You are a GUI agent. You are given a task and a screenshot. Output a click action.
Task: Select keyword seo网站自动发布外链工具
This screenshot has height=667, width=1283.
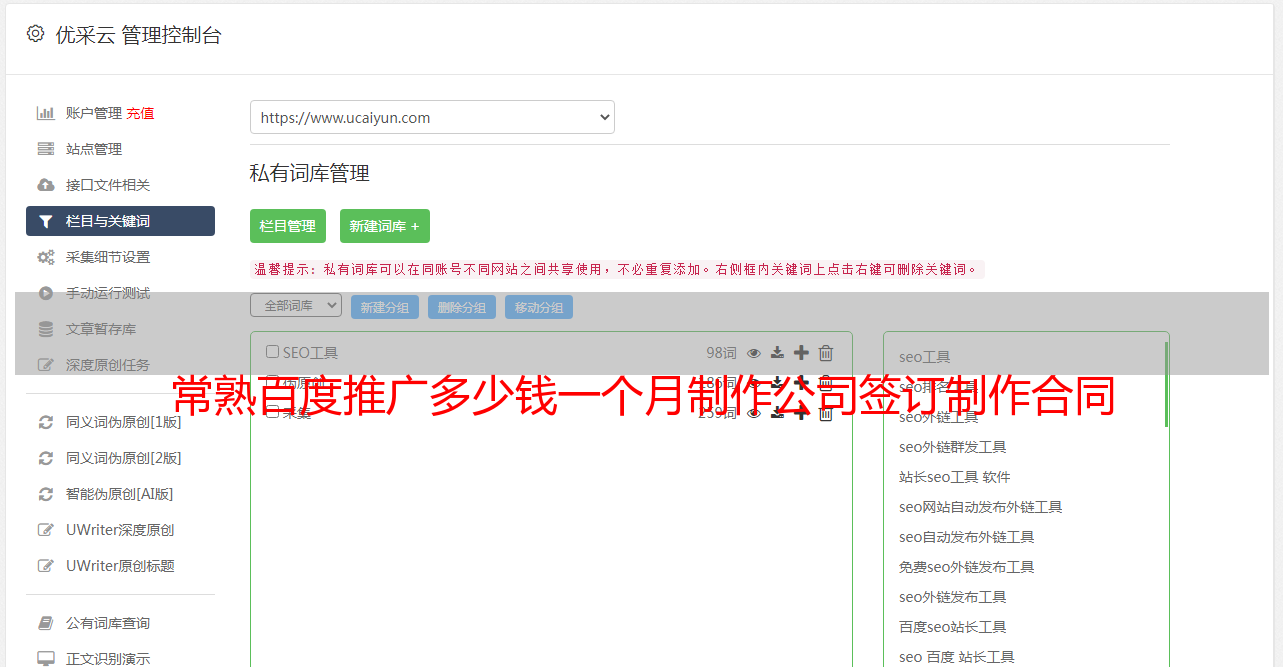click(981, 507)
